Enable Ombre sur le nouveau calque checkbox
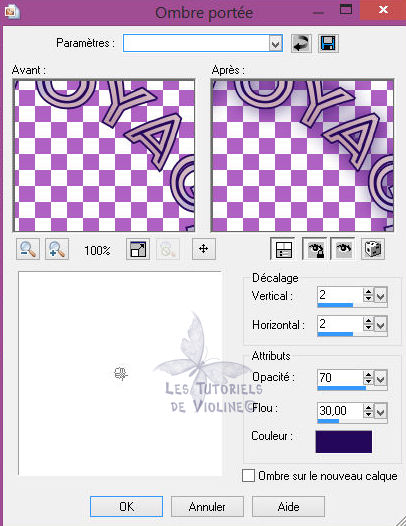 [x=248, y=476]
